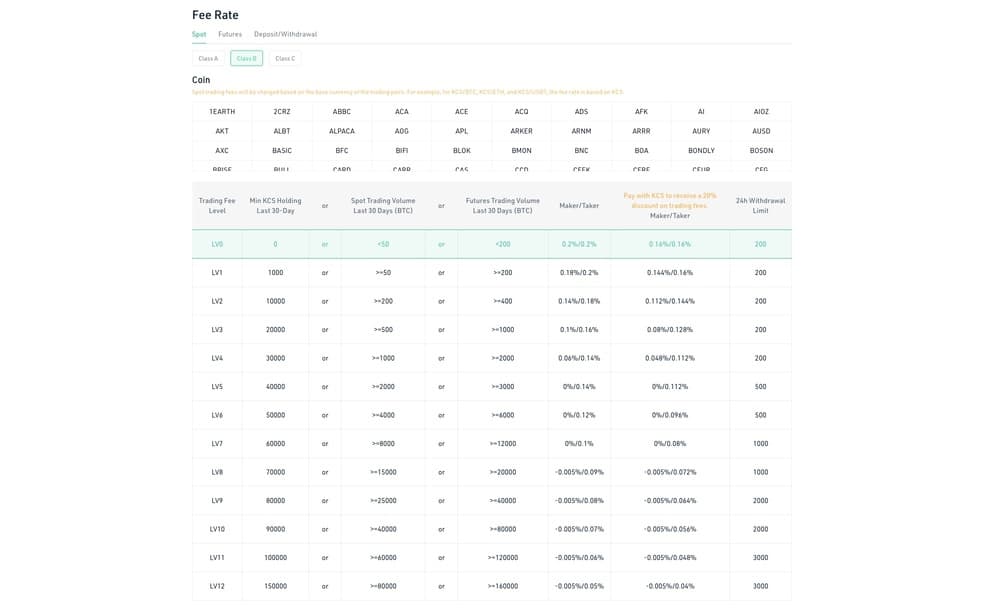
Task: Switch to the Spot fee tab
Action: tap(199, 34)
